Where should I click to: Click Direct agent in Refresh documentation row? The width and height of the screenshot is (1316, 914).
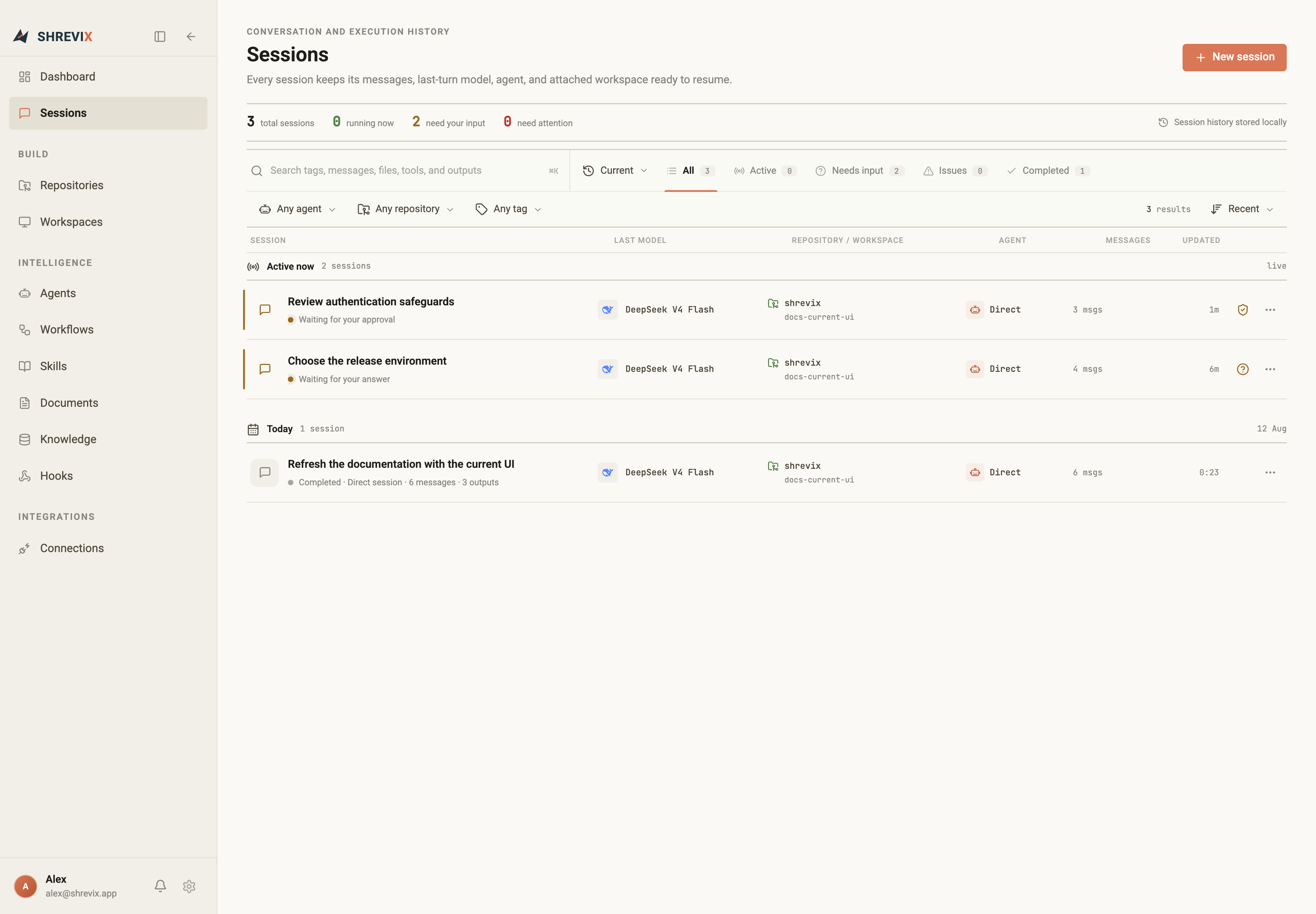point(994,473)
